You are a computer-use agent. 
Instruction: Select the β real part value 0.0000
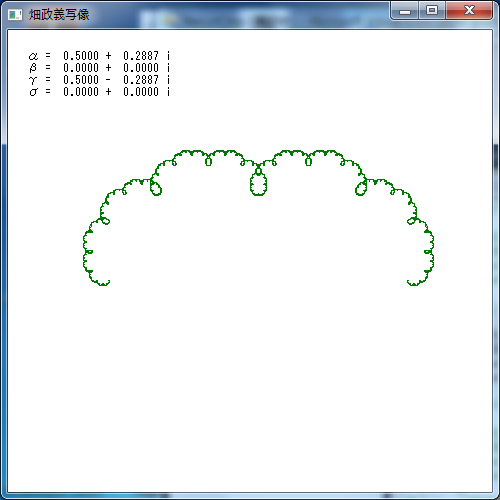point(81,68)
